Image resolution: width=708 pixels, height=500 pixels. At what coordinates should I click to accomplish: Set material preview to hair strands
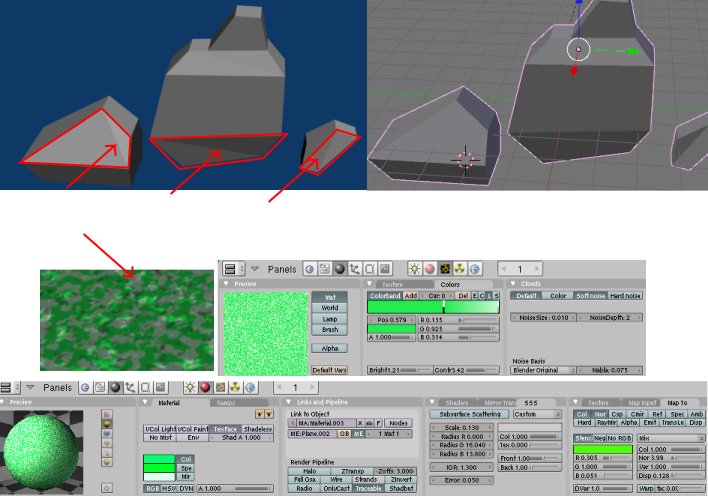107,453
